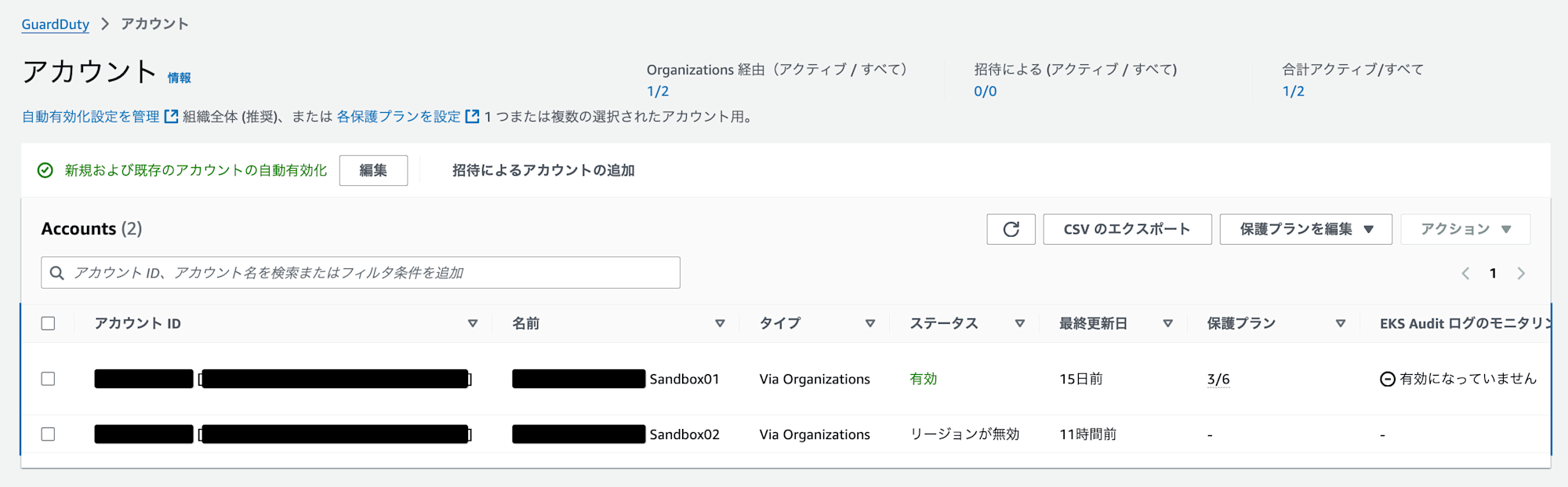Select the Sandbox02 account checkbox
The image size is (1568, 487).
point(48,434)
